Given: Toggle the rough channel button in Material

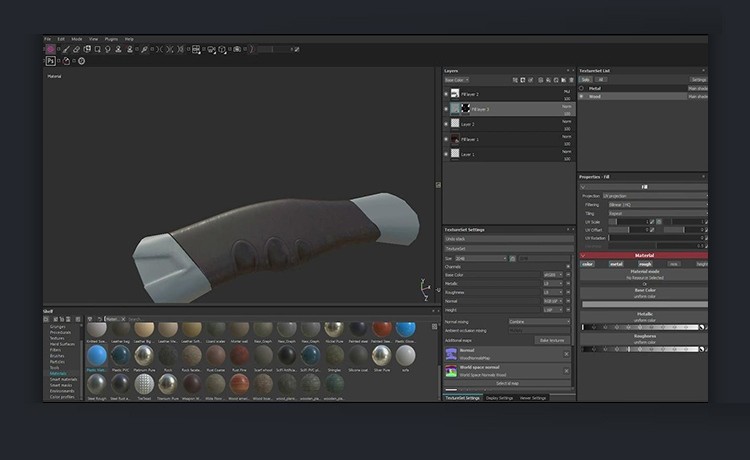Looking at the screenshot, I should [645, 264].
